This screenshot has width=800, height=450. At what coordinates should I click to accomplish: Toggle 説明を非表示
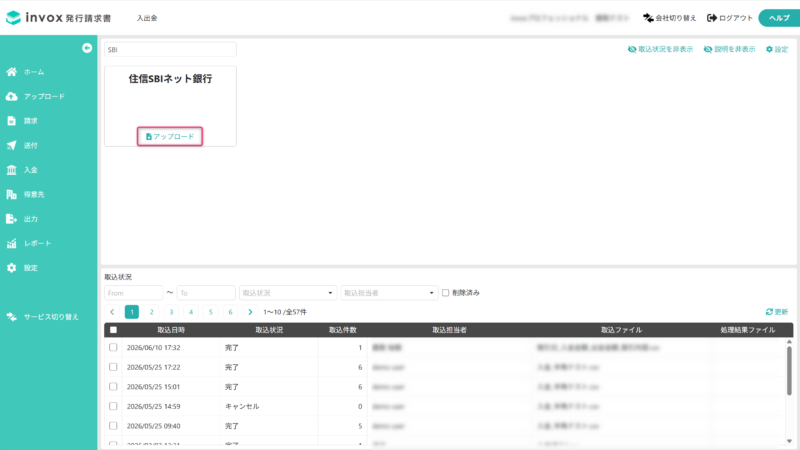click(729, 49)
